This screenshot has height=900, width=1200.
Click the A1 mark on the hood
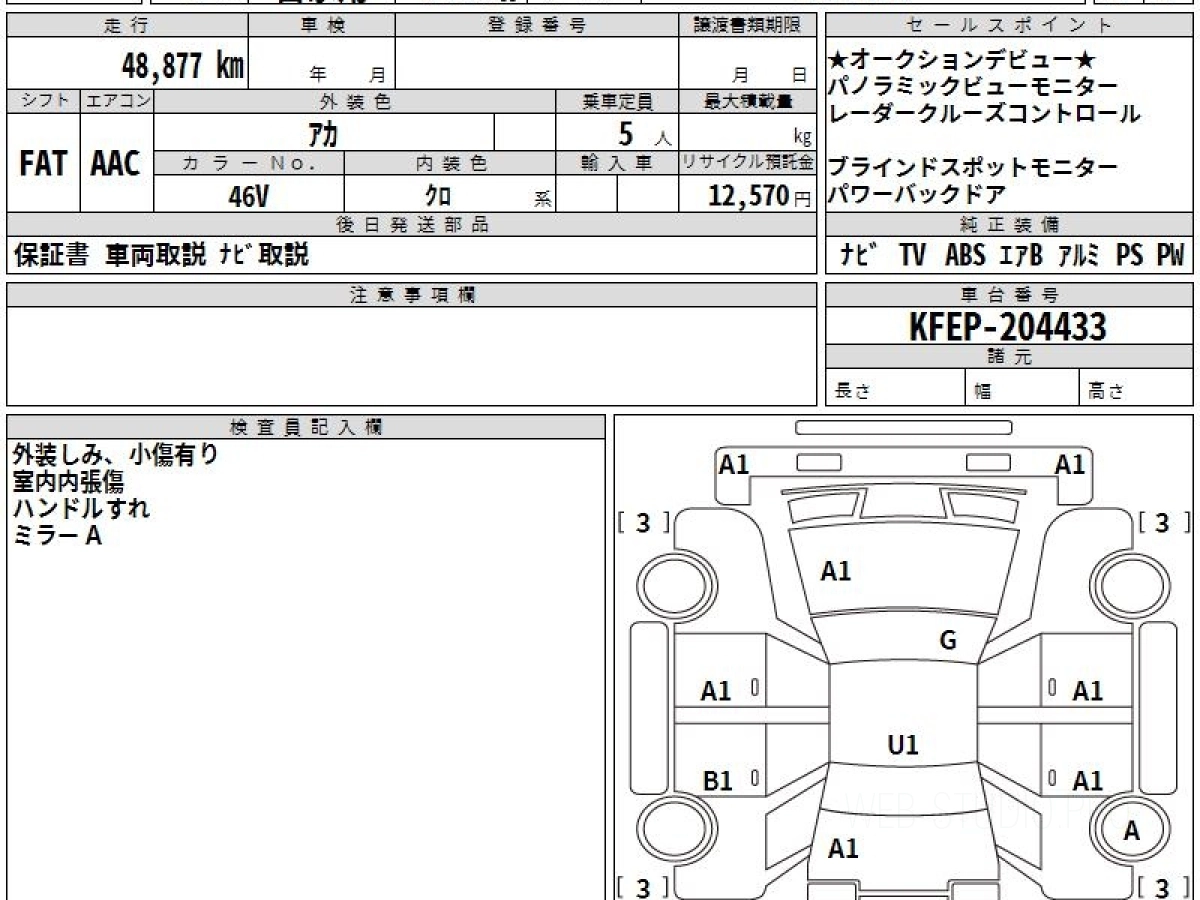point(835,572)
